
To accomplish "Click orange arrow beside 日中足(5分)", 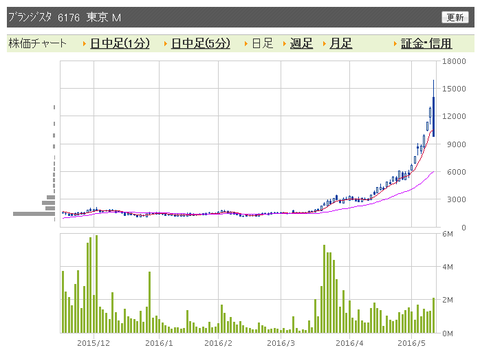I will 165,44.
